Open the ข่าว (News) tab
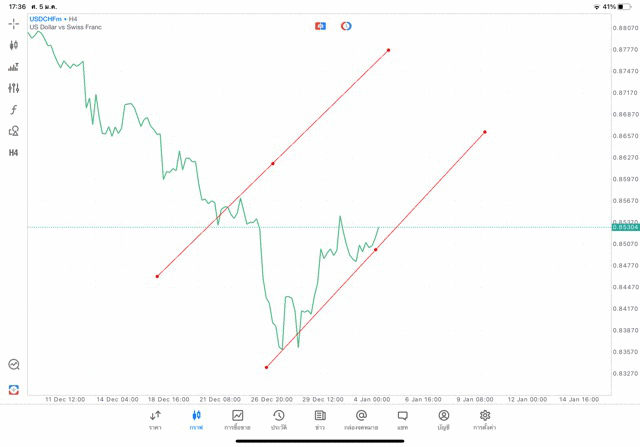This screenshot has height=447, width=640. pos(320,420)
